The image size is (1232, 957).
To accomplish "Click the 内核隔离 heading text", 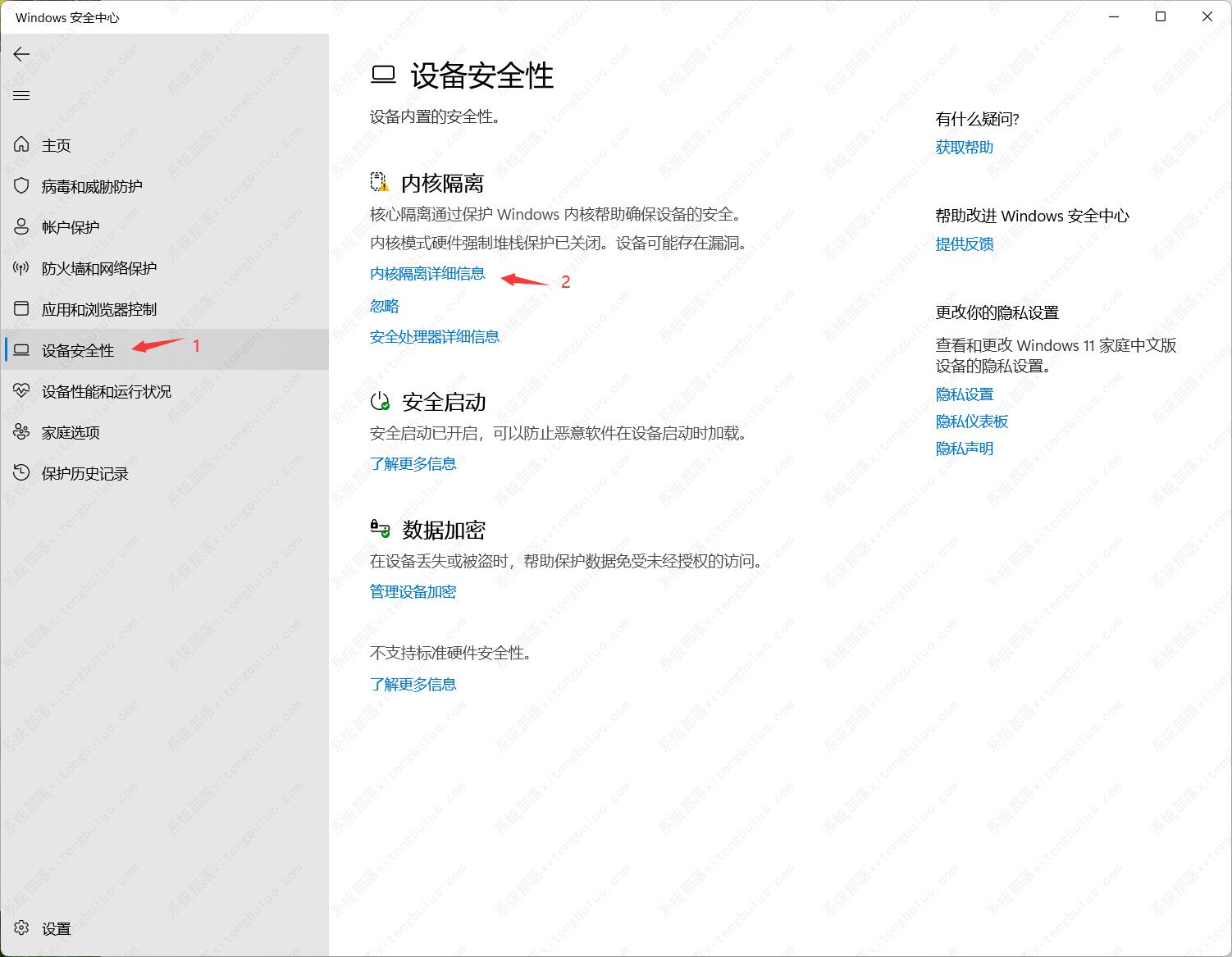I will 443,183.
